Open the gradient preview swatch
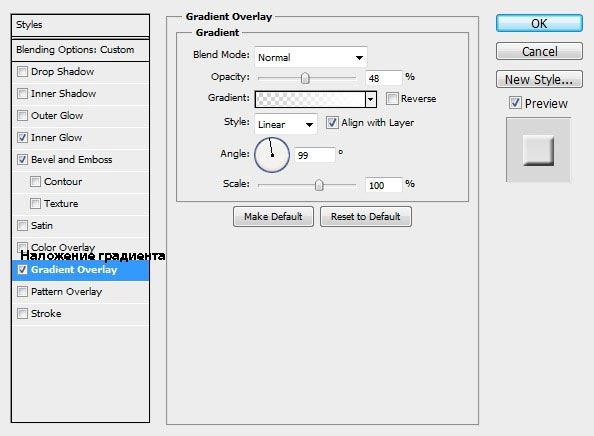Image resolution: width=594 pixels, height=436 pixels. 310,100
